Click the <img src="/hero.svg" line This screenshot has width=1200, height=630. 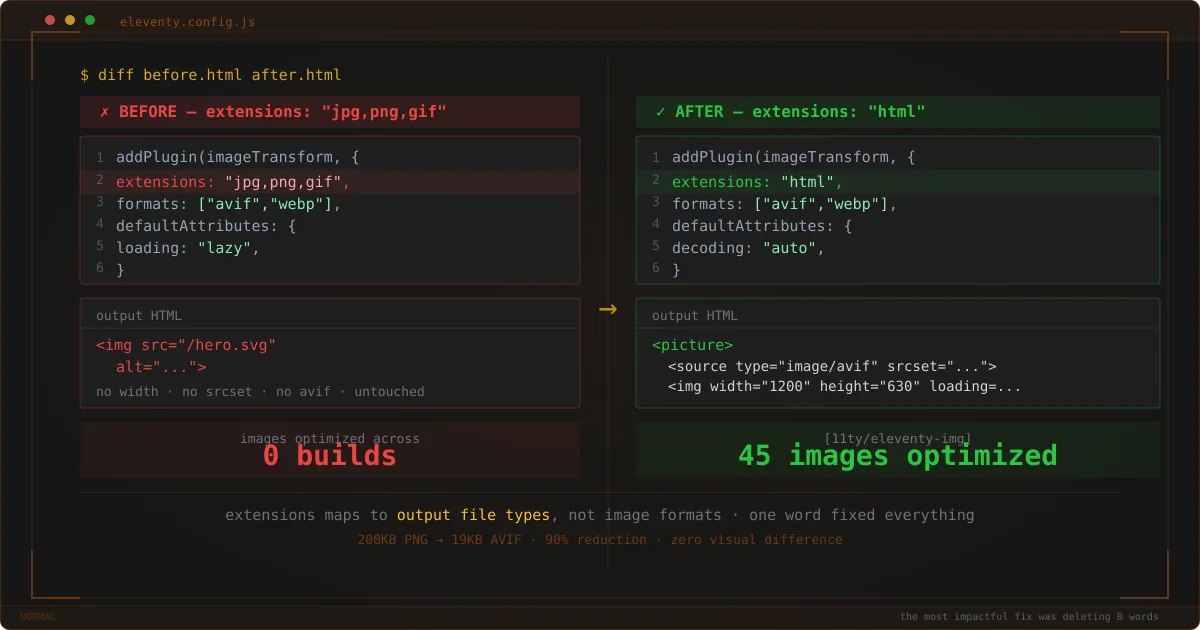(186, 345)
